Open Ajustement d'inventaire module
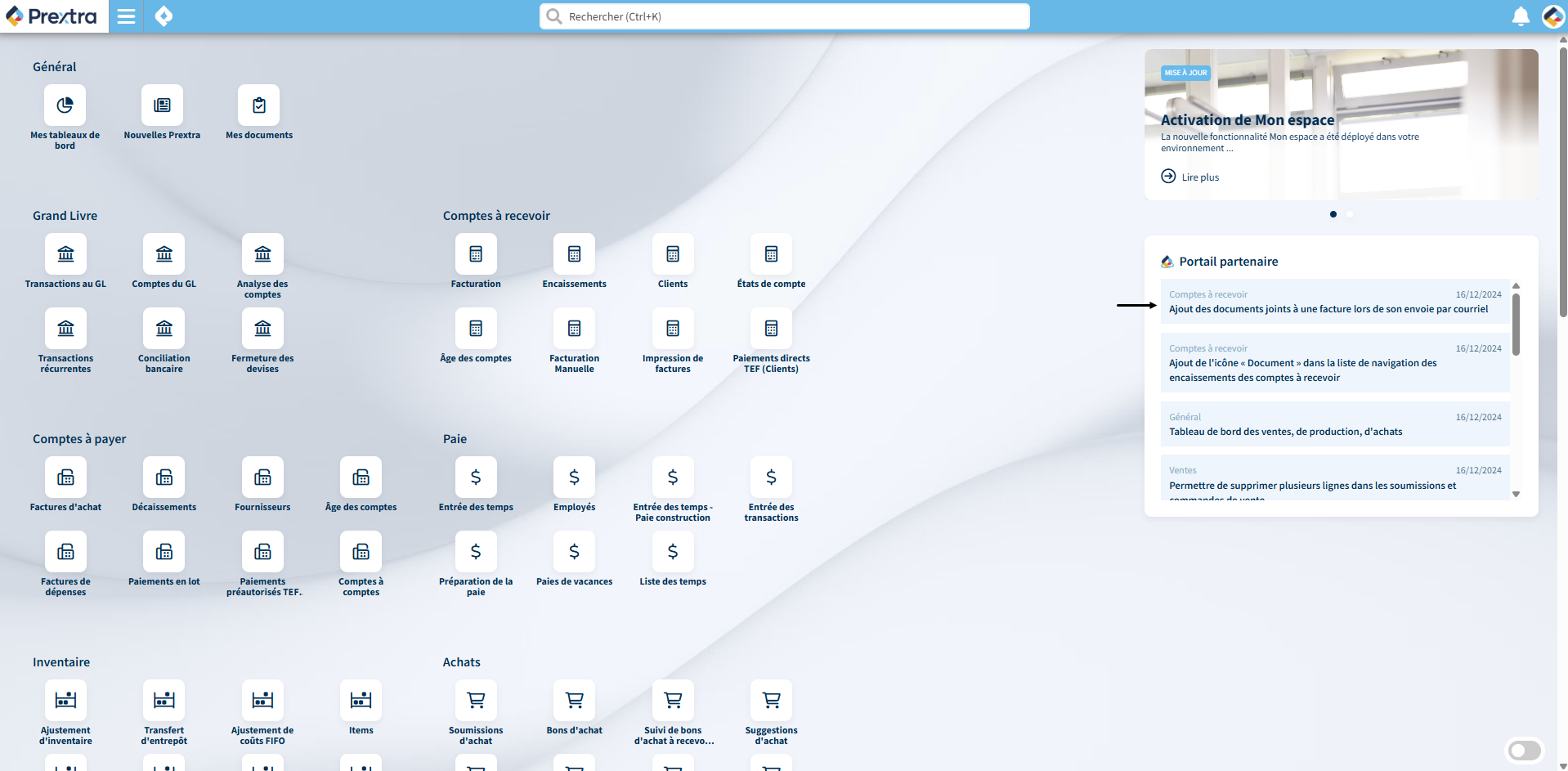 [65, 701]
